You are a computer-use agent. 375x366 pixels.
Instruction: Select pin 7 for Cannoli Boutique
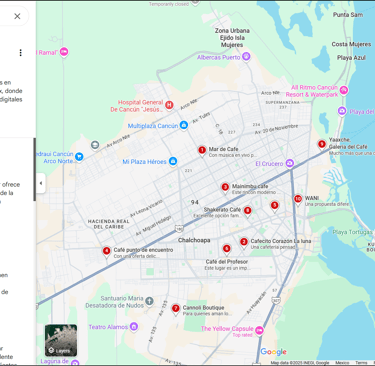point(176,309)
